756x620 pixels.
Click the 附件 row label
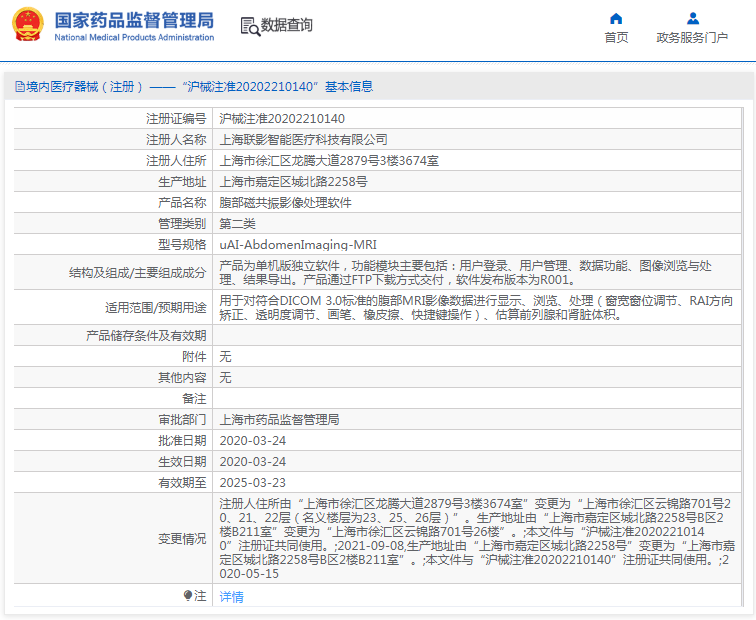point(194,357)
